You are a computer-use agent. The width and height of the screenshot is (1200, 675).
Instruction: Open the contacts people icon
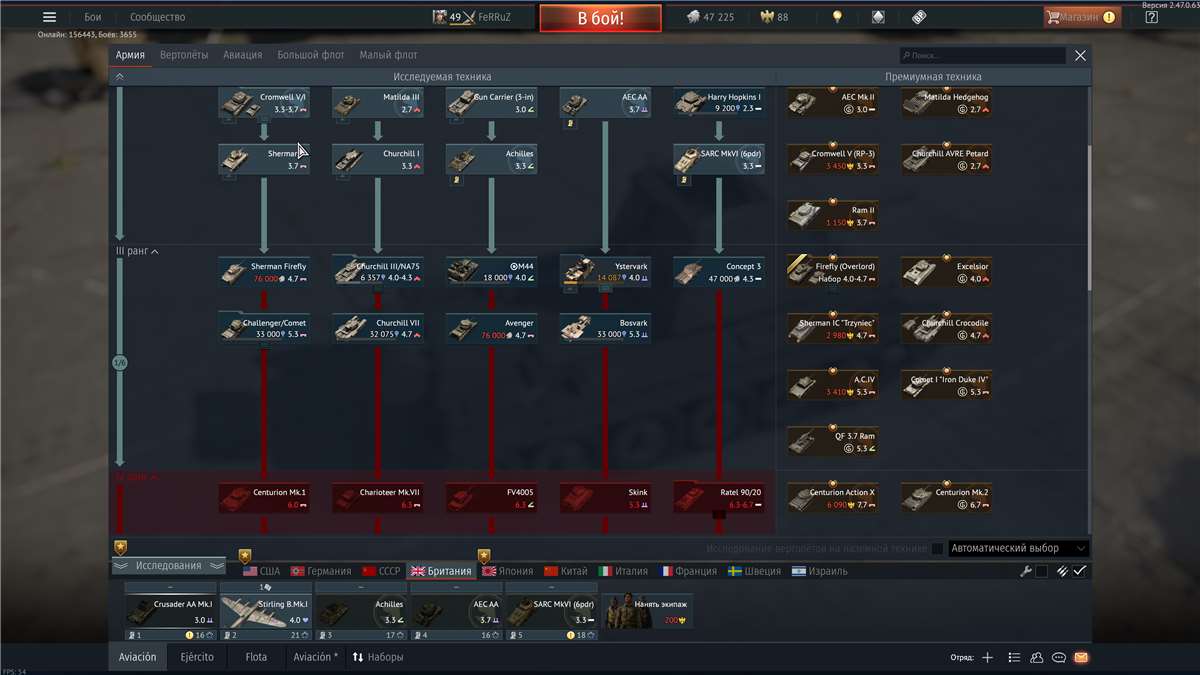click(x=1036, y=658)
